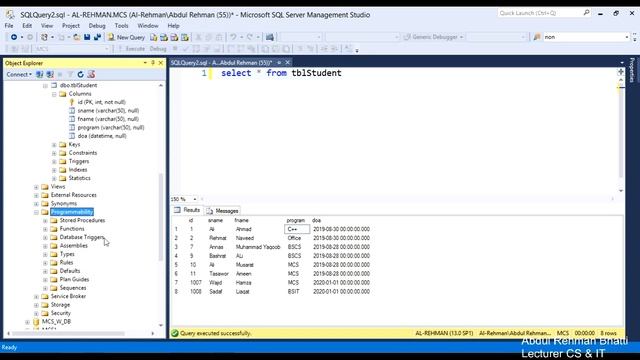The height and width of the screenshot is (360, 640).
Task: Close the Object Explorer panel
Action: coord(161,63)
